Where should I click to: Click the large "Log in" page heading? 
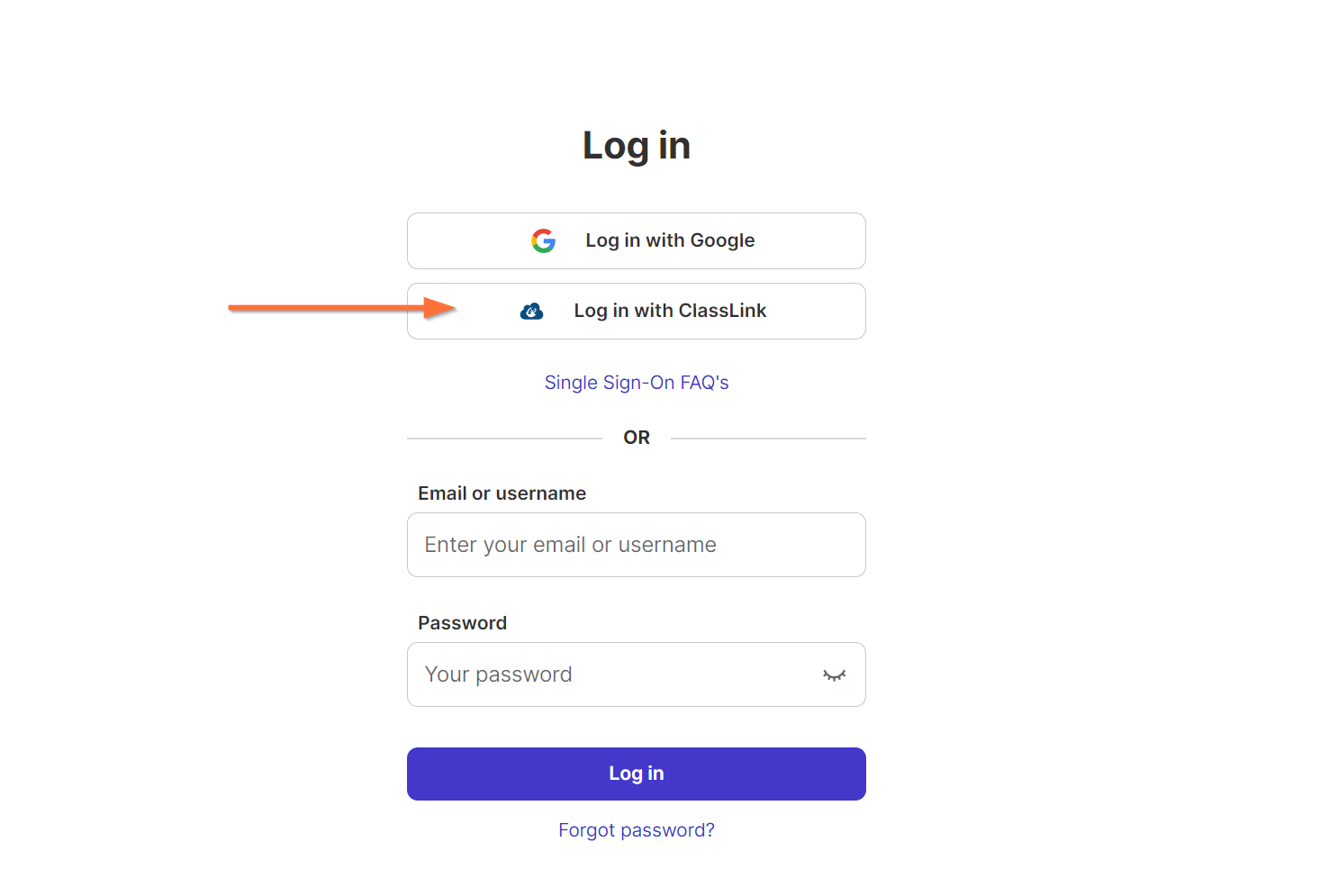(637, 146)
